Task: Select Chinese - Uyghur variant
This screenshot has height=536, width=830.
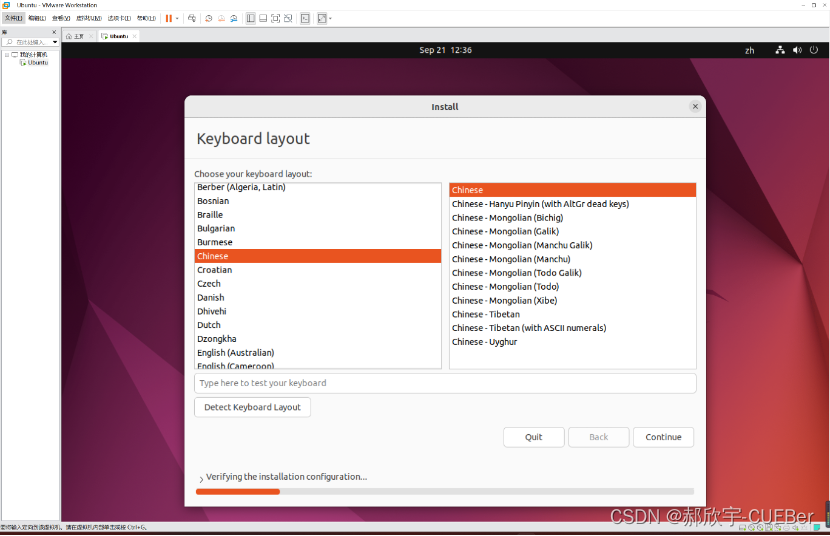Action: point(572,342)
